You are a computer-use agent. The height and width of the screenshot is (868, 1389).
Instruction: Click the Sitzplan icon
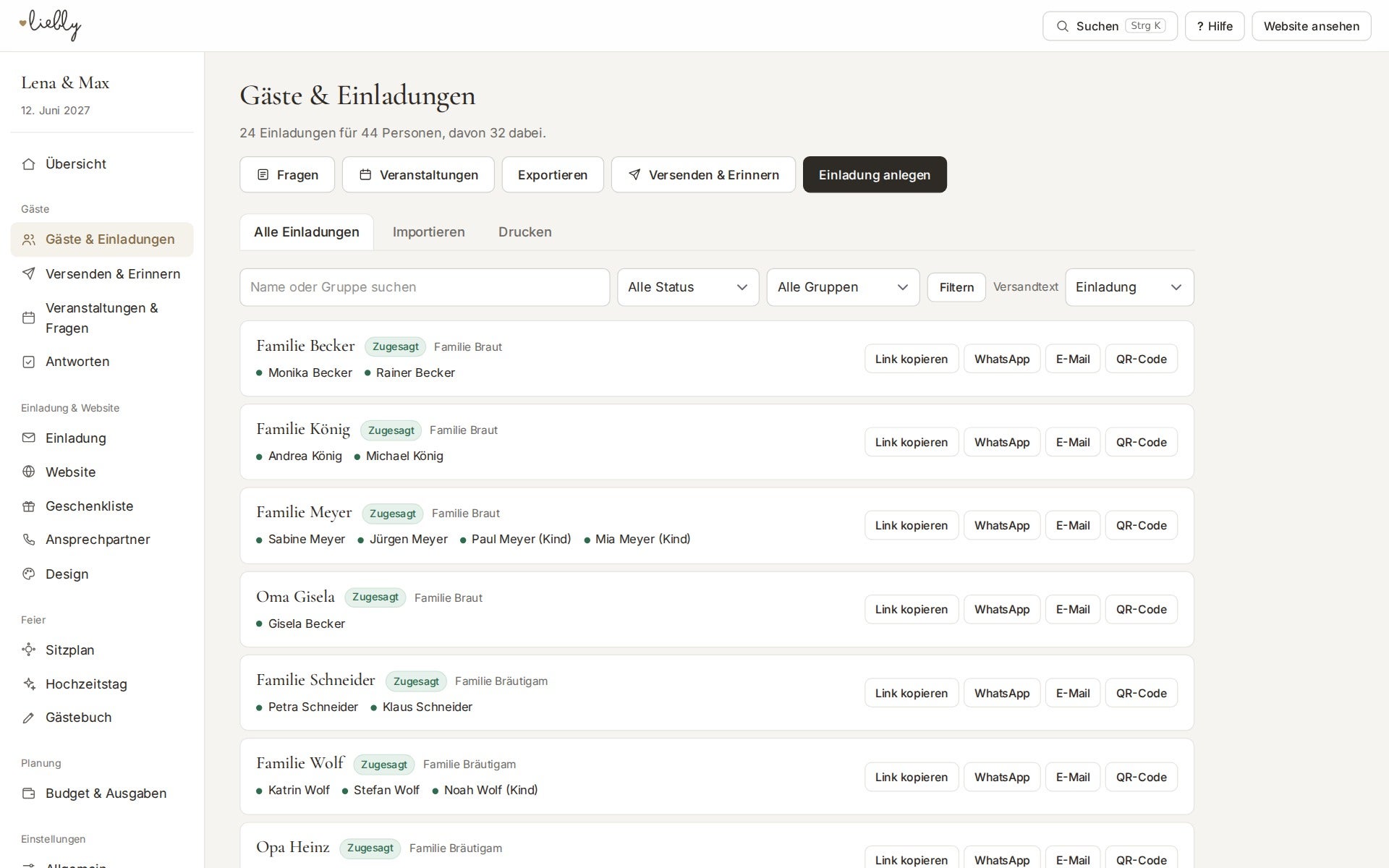pyautogui.click(x=29, y=650)
